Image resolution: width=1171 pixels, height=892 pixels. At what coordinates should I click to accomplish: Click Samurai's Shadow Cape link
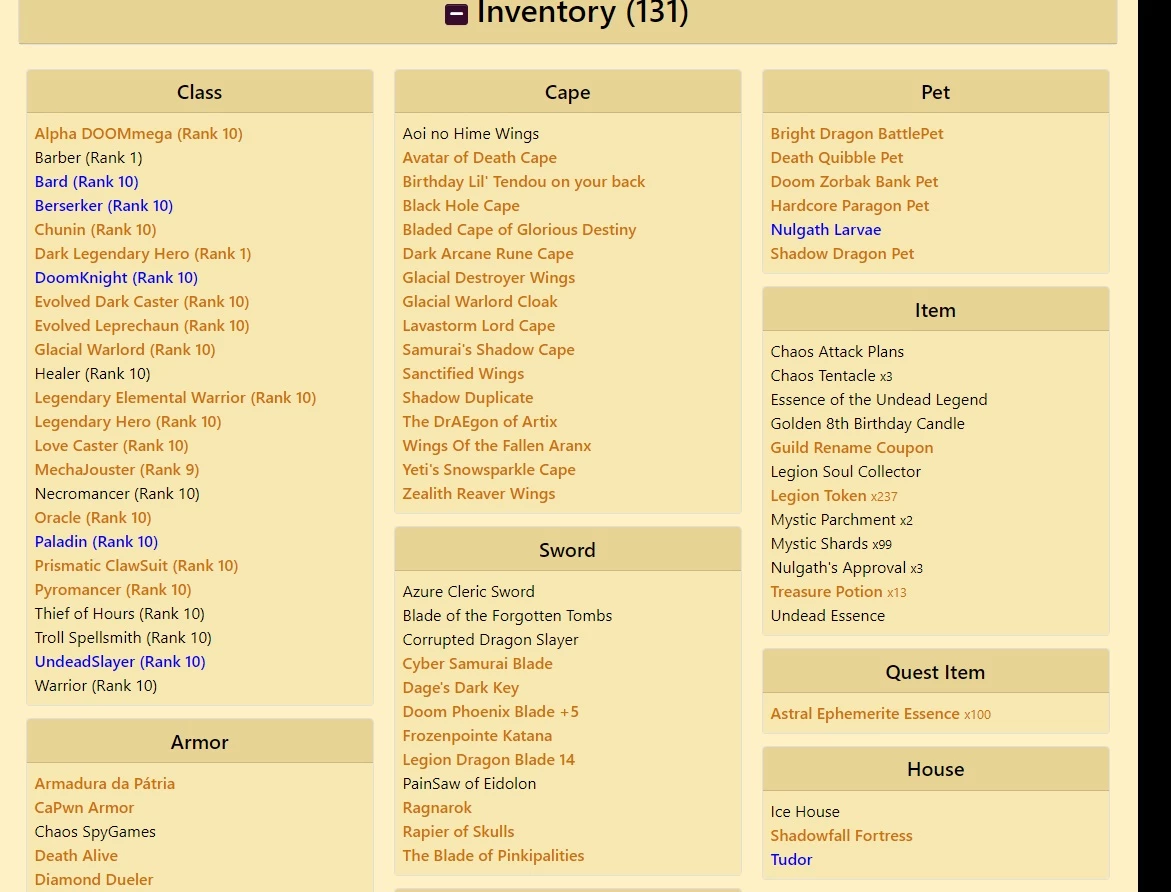pyautogui.click(x=488, y=350)
